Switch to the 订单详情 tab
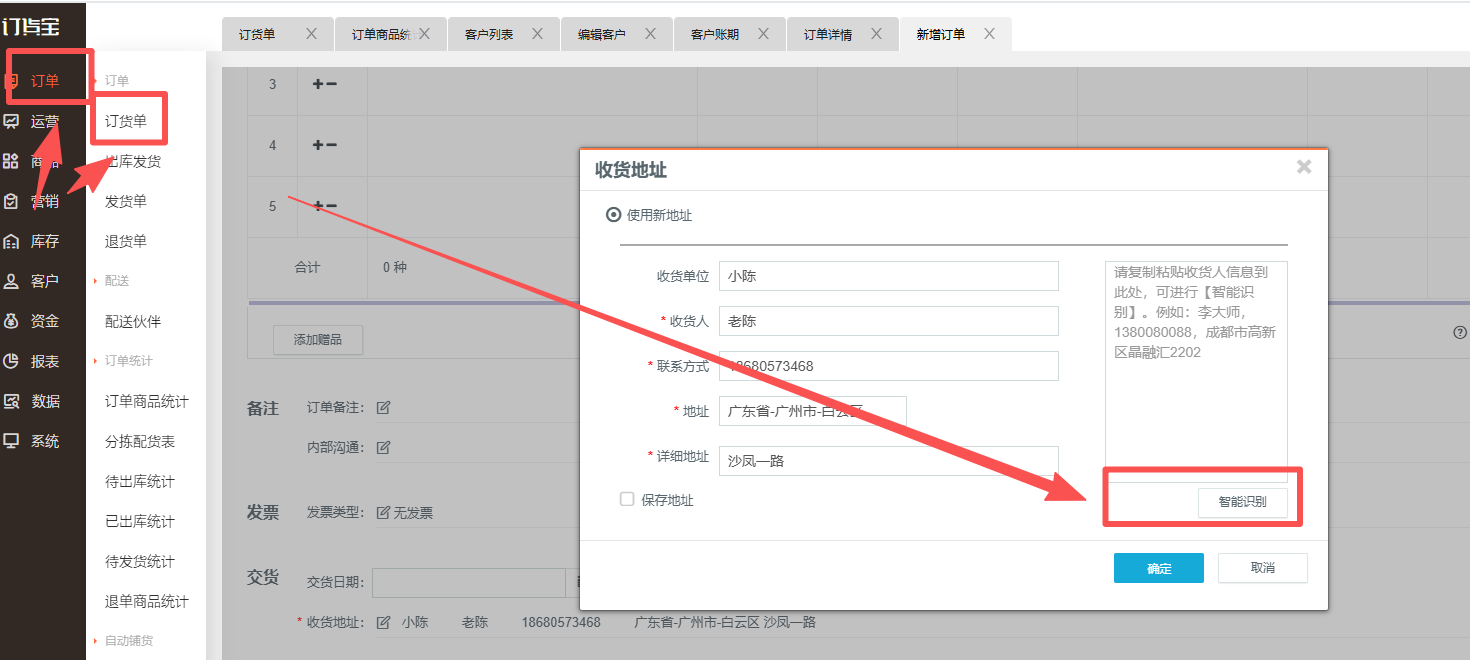The image size is (1470, 660). [x=828, y=34]
